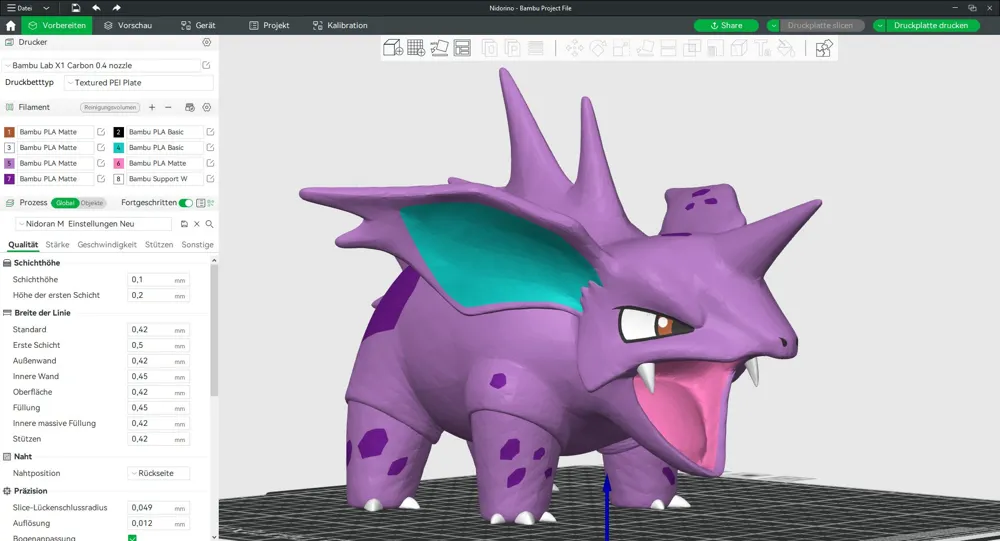Open dropdown arrow beside Druckplatte drucken
Viewport: 1000px width, 541px height.
pyautogui.click(x=879, y=26)
